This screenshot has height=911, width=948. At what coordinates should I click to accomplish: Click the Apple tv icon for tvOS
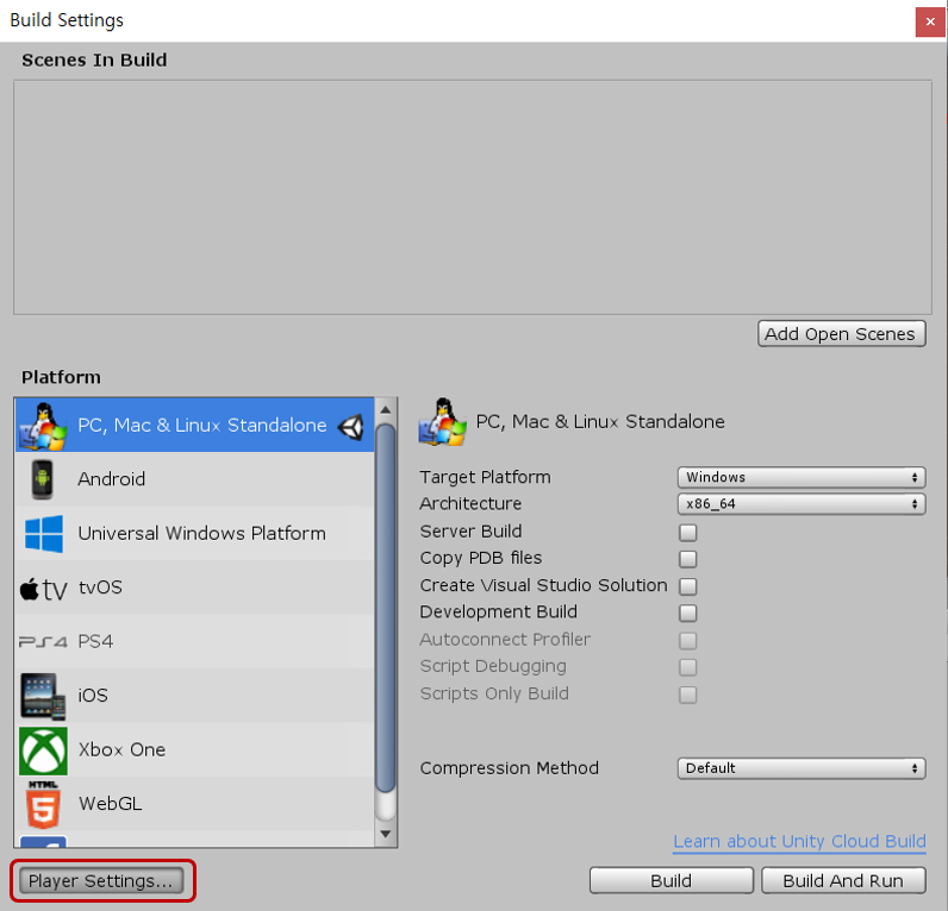pyautogui.click(x=43, y=588)
